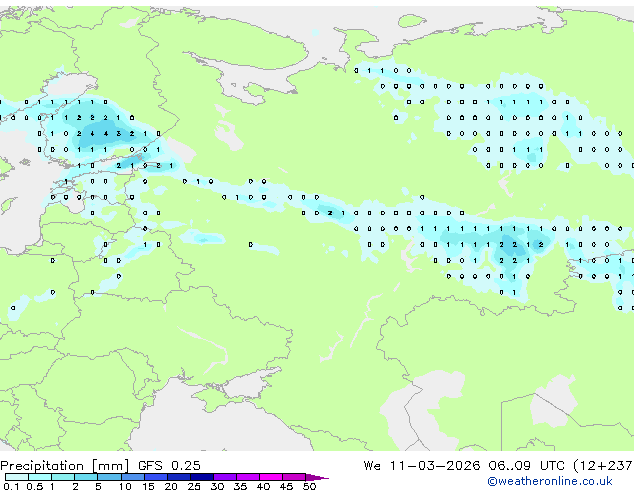Choose the 25–30 mm navy legend box
The height and width of the screenshot is (490, 634).
click(x=201, y=477)
